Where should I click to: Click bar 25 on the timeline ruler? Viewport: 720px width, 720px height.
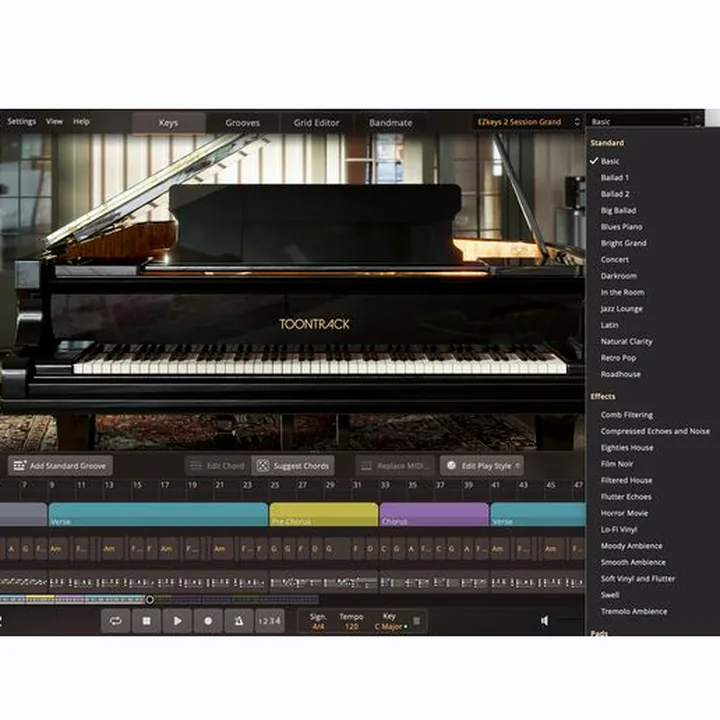pos(275,485)
